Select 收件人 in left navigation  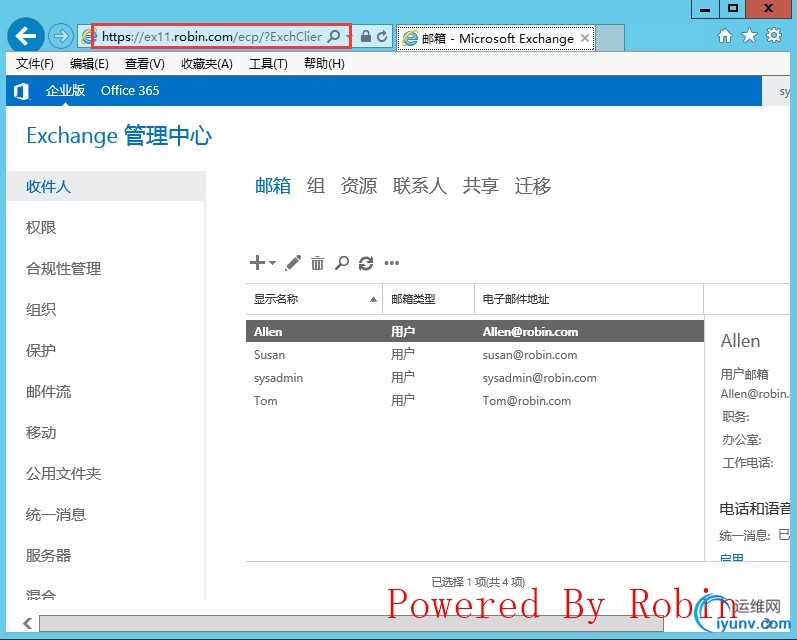pyautogui.click(x=106, y=186)
